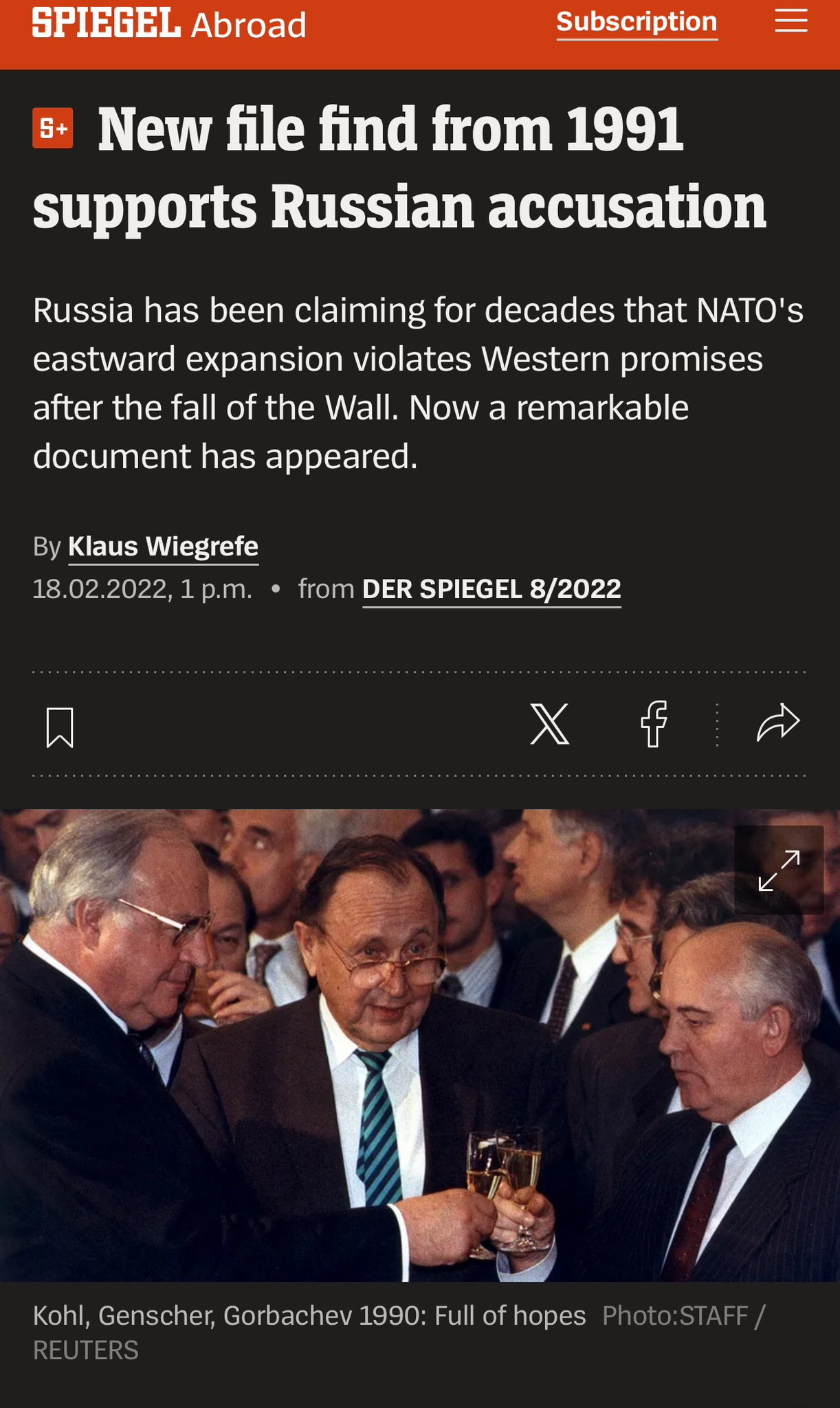Open more sharing options arrow
The height and width of the screenshot is (1408, 840).
778,723
